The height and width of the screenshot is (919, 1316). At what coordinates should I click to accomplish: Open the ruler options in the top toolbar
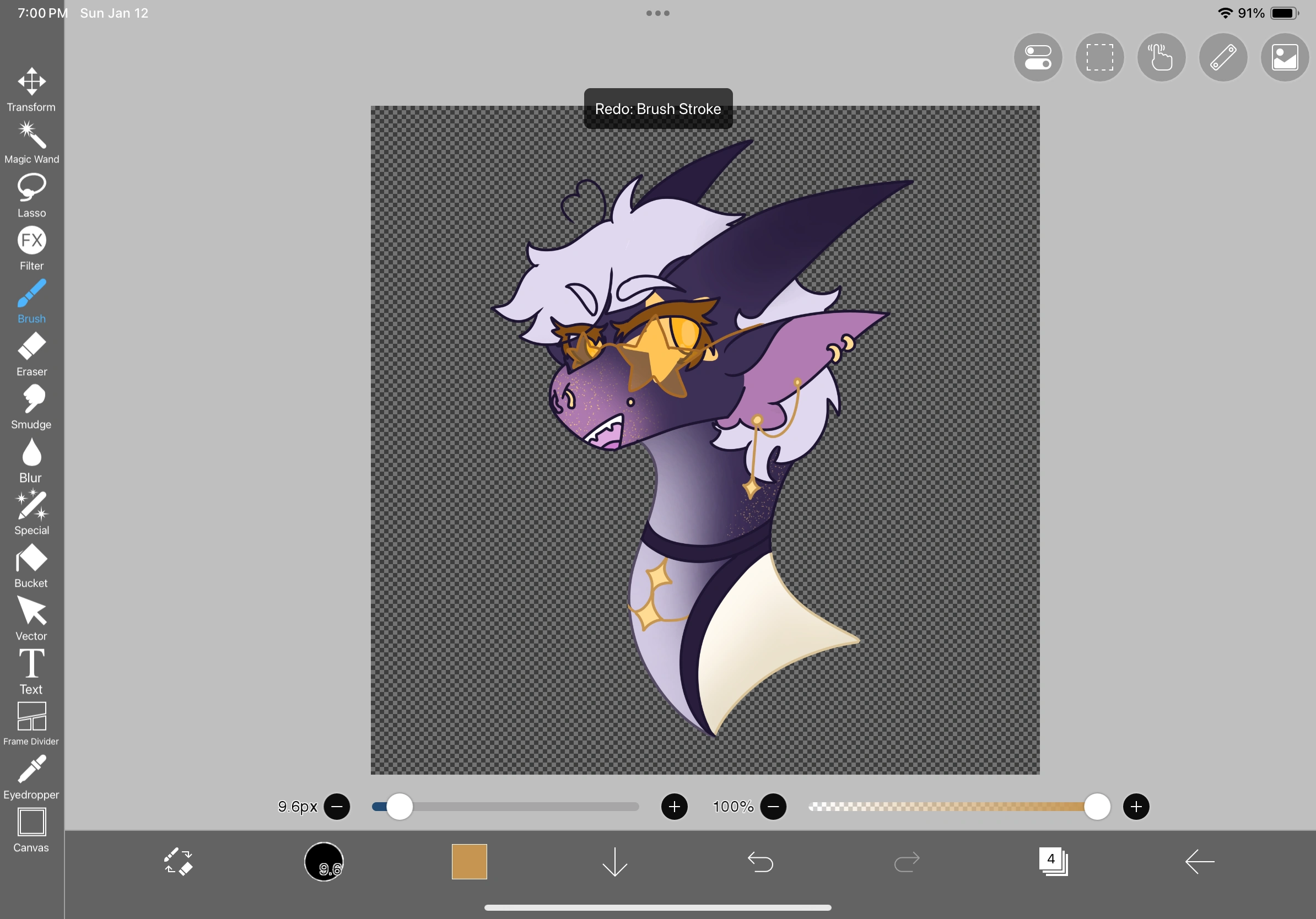(x=1222, y=57)
